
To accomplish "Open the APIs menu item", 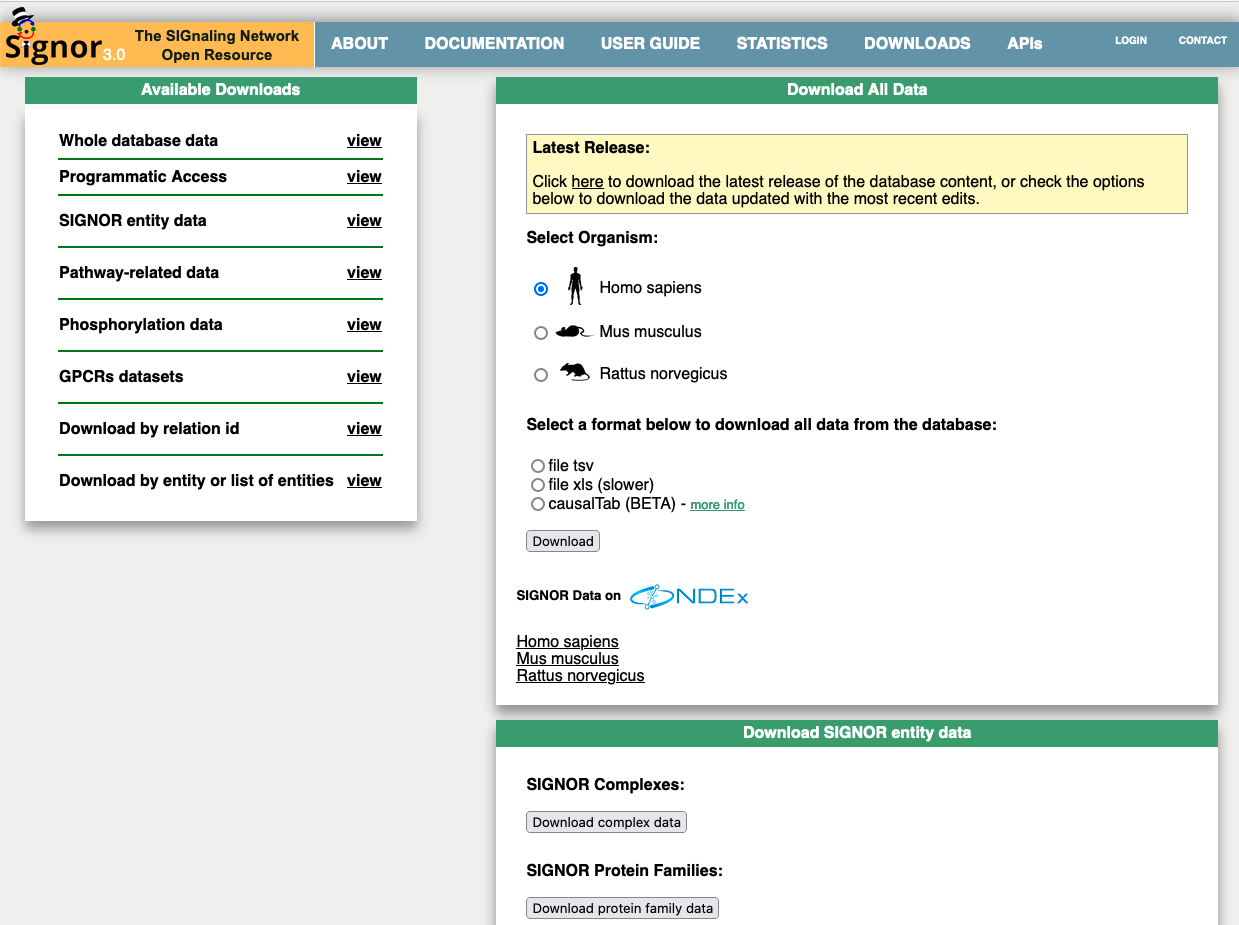I will coord(1025,44).
